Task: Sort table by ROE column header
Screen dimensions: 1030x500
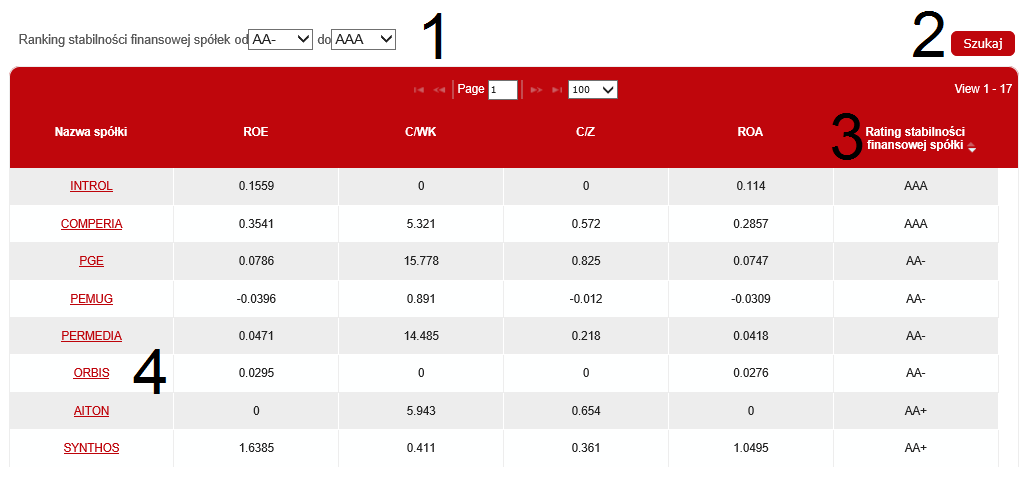Action: 255,132
